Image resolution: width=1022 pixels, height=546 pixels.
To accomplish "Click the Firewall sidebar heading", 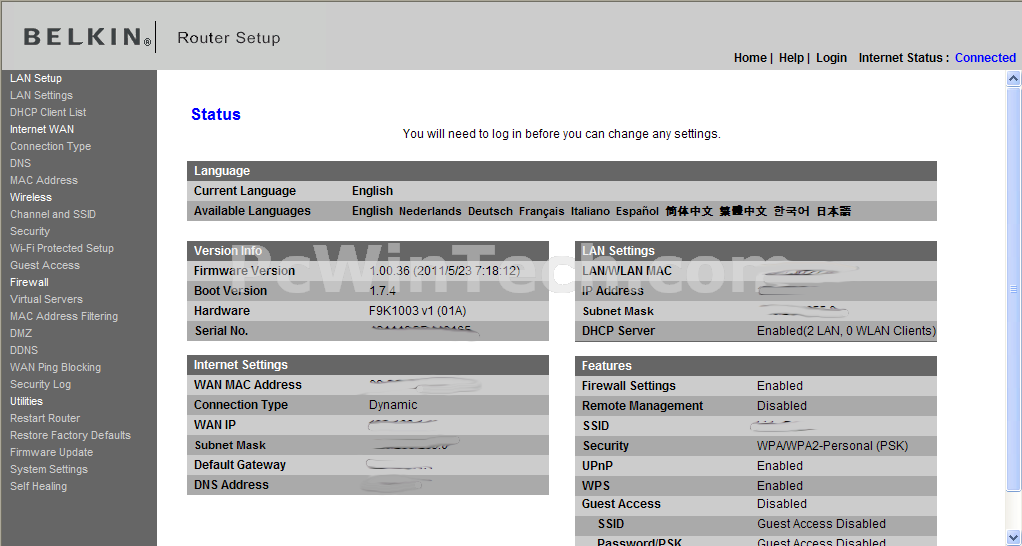I will pyautogui.click(x=29, y=281).
